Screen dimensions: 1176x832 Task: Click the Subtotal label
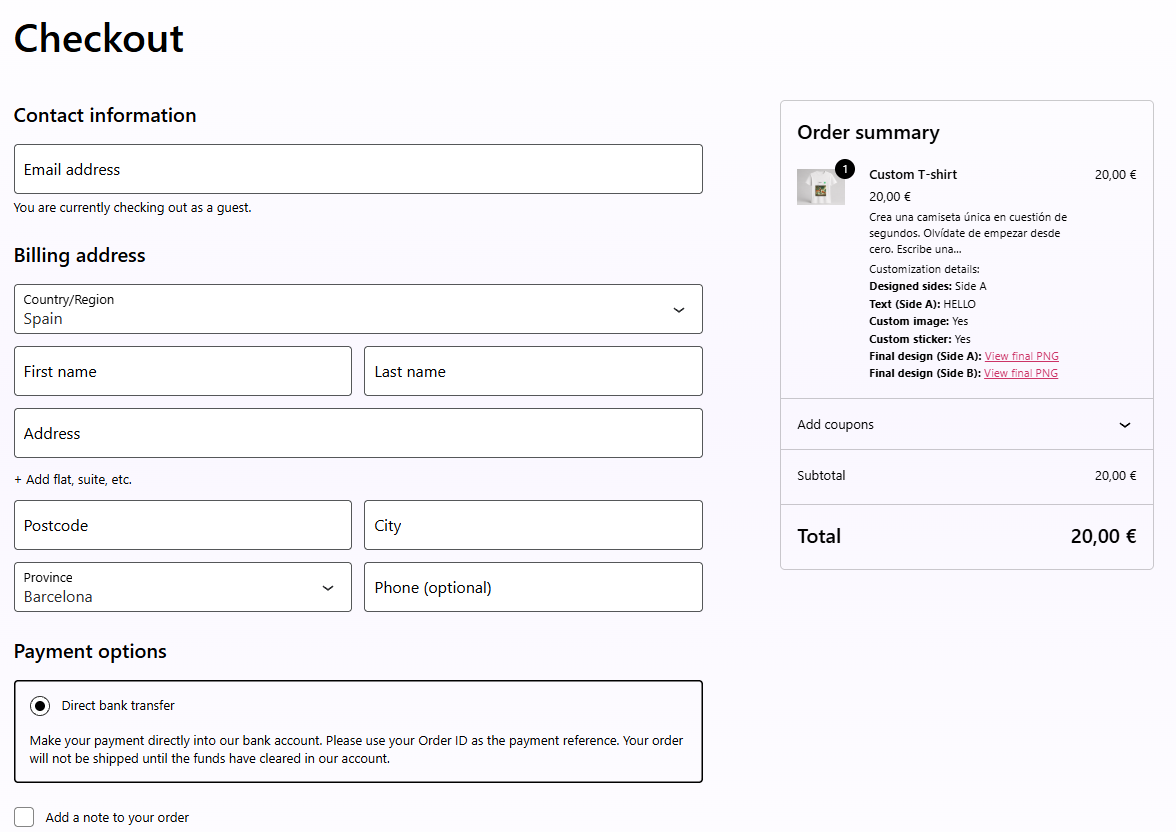[821, 476]
